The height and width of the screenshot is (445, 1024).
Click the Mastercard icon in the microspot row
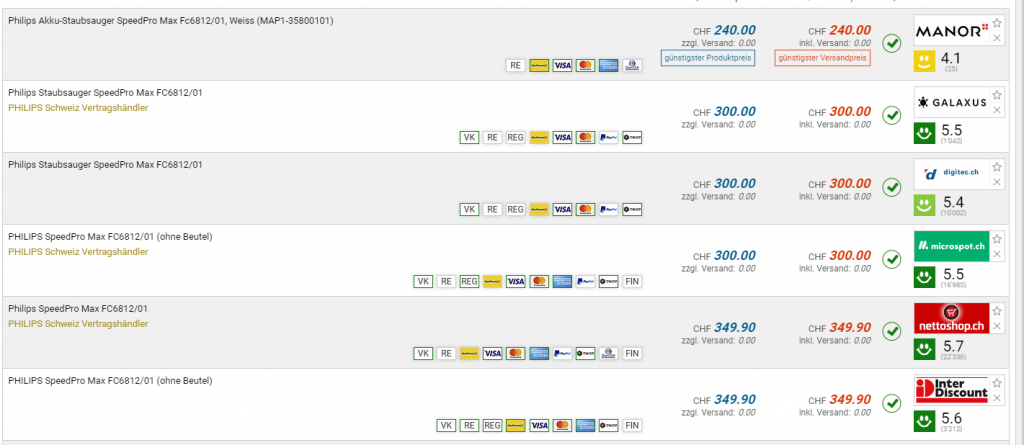tap(539, 281)
